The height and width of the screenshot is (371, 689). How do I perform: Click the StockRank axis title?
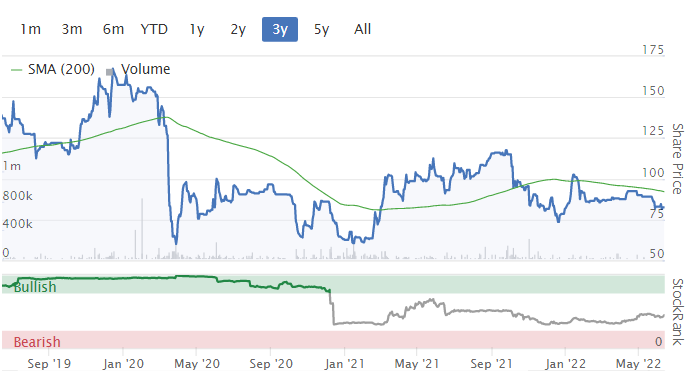click(678, 312)
